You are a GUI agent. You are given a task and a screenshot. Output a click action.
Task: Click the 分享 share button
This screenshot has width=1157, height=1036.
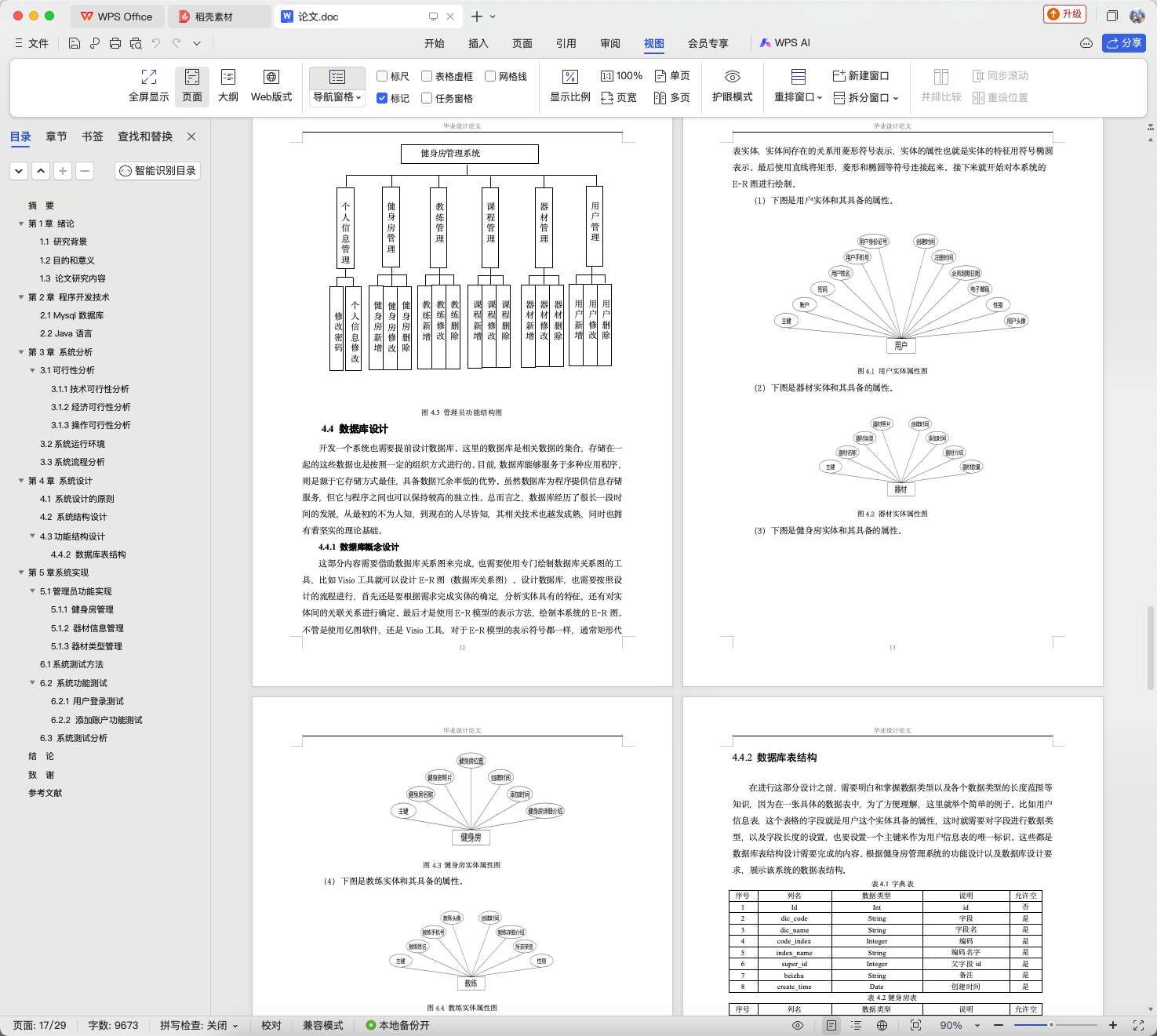1124,43
